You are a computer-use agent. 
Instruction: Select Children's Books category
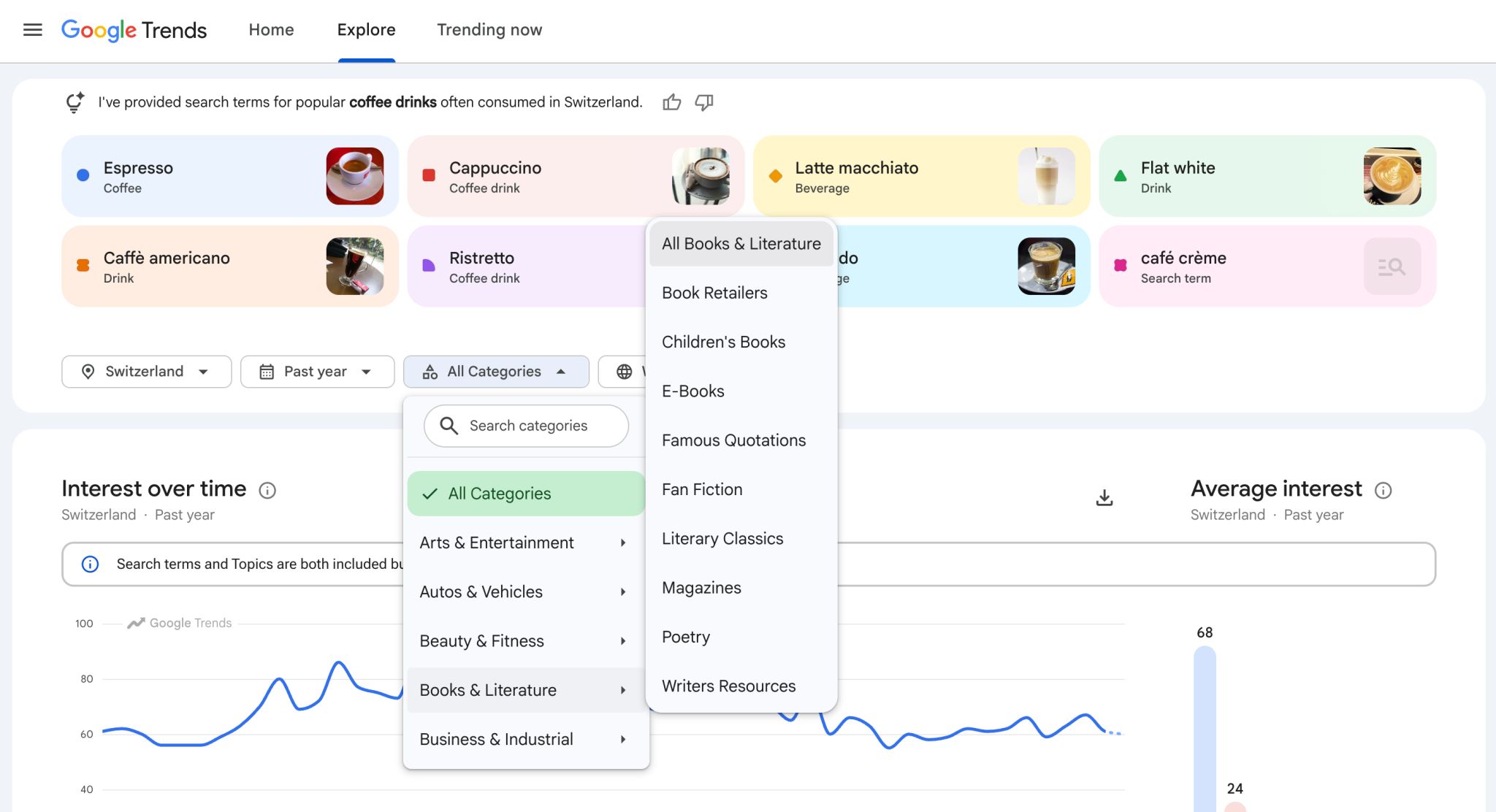[741, 342]
